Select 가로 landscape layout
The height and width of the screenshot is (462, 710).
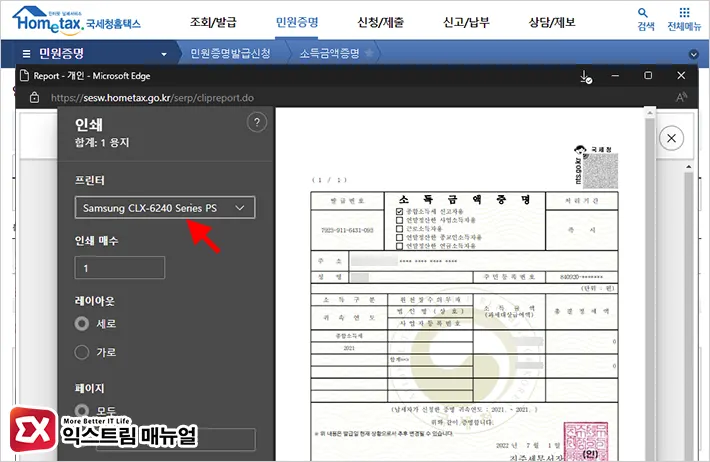click(x=82, y=352)
